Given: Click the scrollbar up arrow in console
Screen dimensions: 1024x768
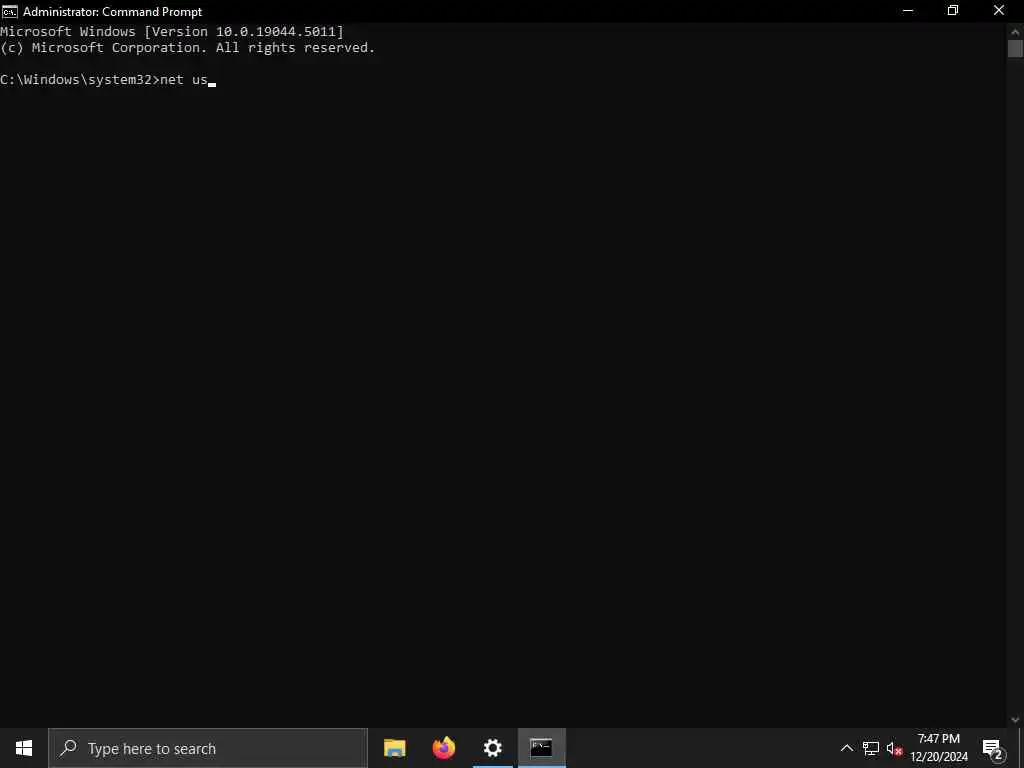Looking at the screenshot, I should coord(1015,31).
